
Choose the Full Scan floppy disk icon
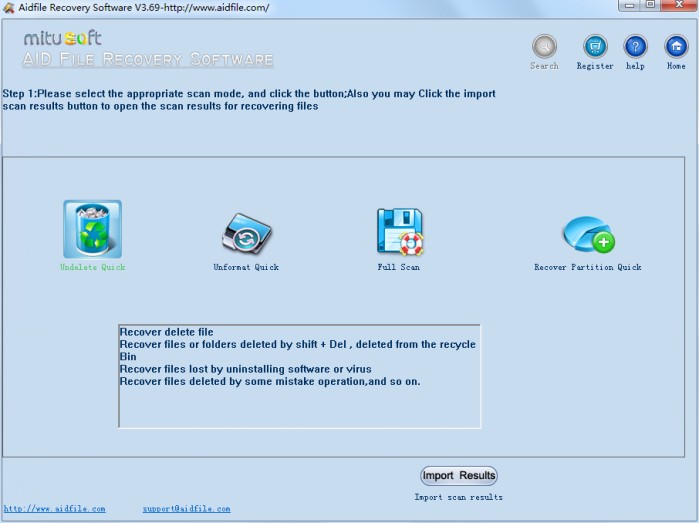click(399, 232)
